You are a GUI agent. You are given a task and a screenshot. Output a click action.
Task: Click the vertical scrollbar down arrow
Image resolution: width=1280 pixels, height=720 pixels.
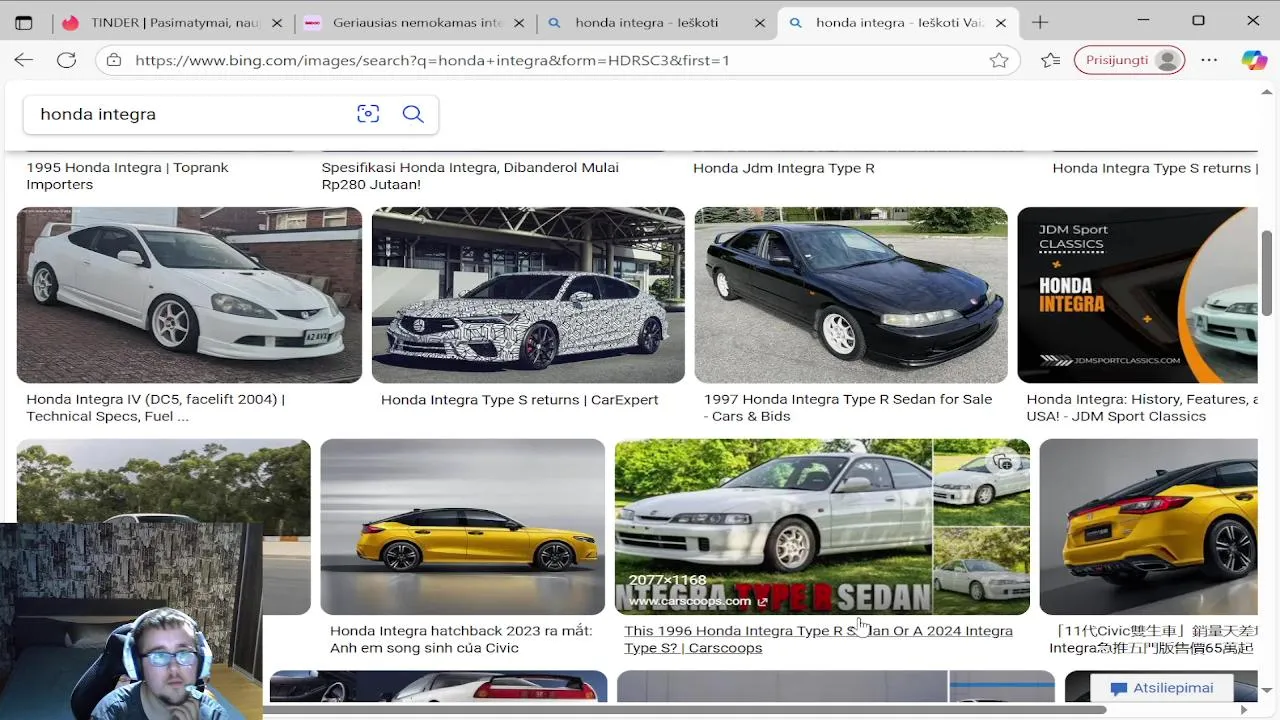(x=1267, y=690)
